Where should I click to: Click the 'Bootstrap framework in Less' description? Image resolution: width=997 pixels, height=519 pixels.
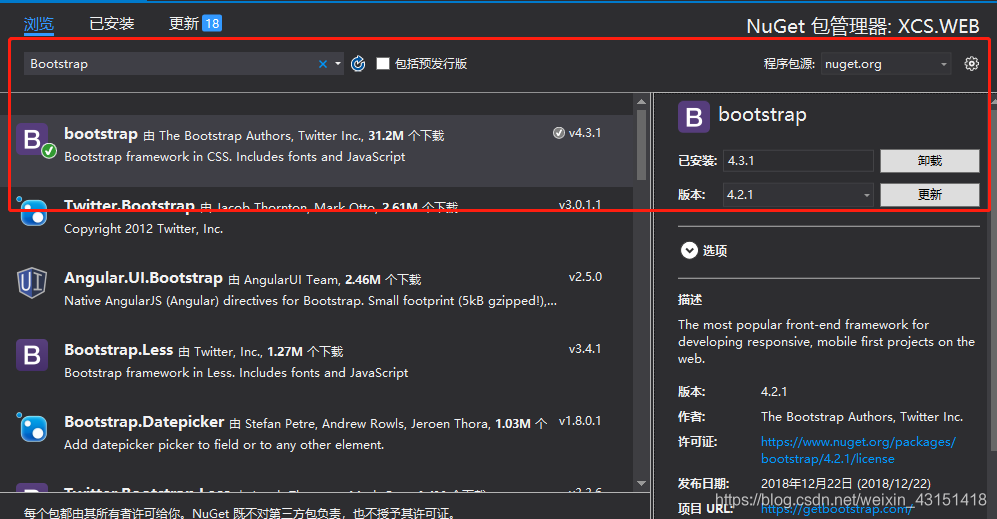click(236, 373)
